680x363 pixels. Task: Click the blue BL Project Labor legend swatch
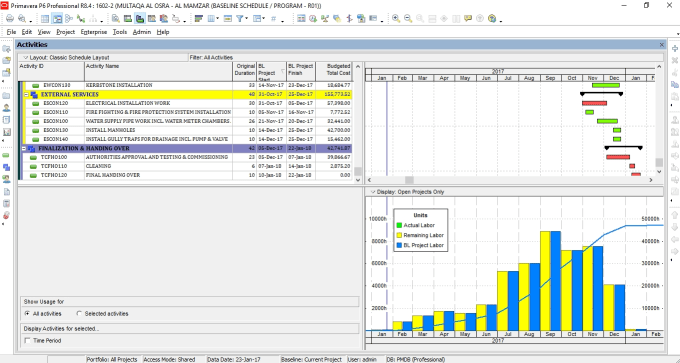(399, 245)
